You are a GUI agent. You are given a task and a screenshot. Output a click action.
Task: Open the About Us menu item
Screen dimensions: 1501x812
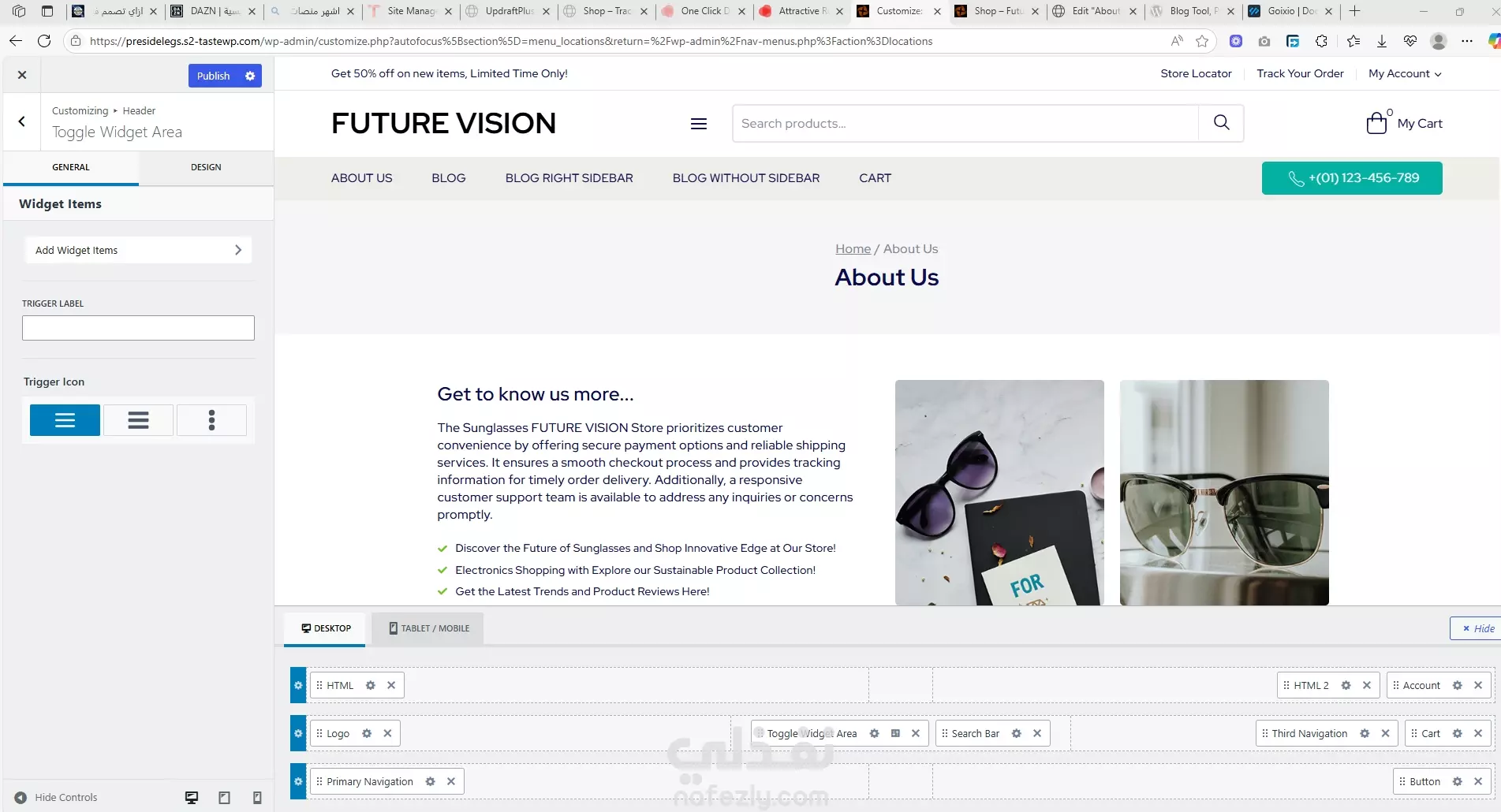pyautogui.click(x=361, y=178)
